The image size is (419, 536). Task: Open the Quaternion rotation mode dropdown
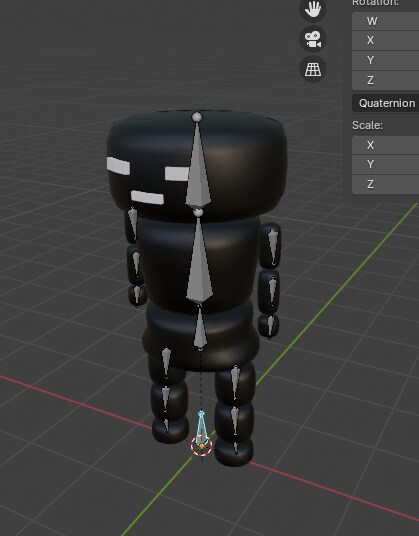(x=386, y=103)
